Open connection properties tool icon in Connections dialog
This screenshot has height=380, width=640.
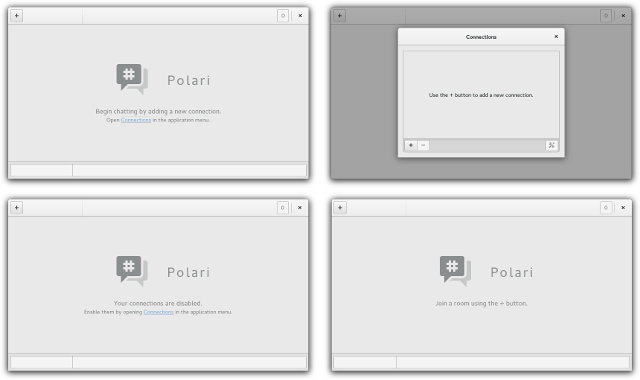point(551,145)
